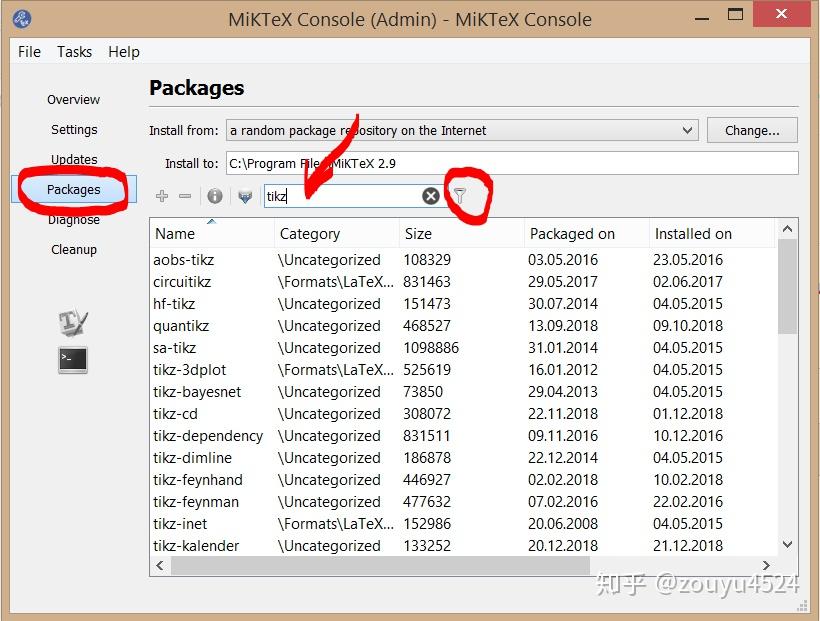Click installed date 09.10.2018
The image size is (820, 621).
pyautogui.click(x=688, y=325)
